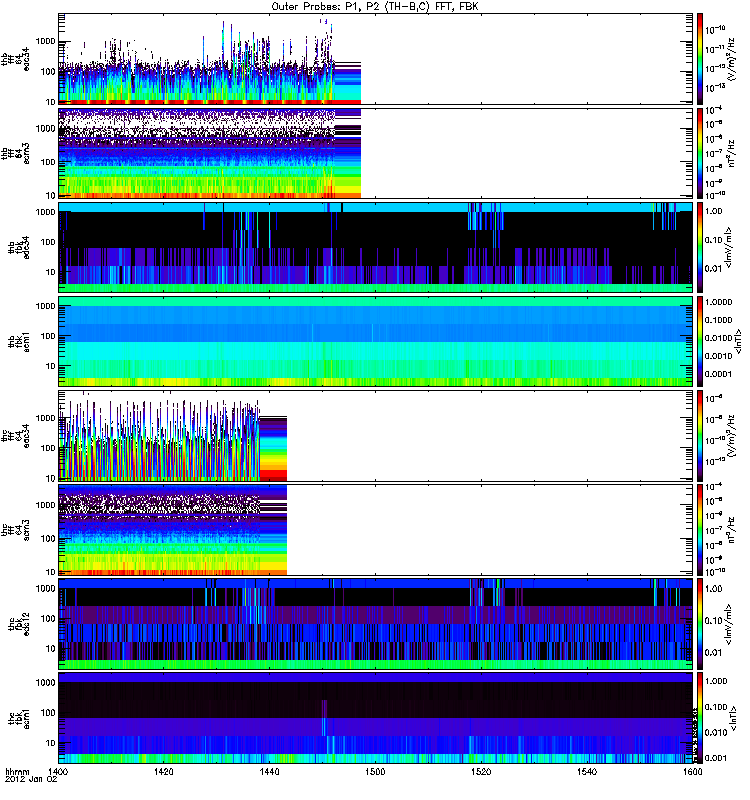Click the 'hhmm' time format label
The width and height of the screenshot is (750, 800).
(x=16, y=773)
